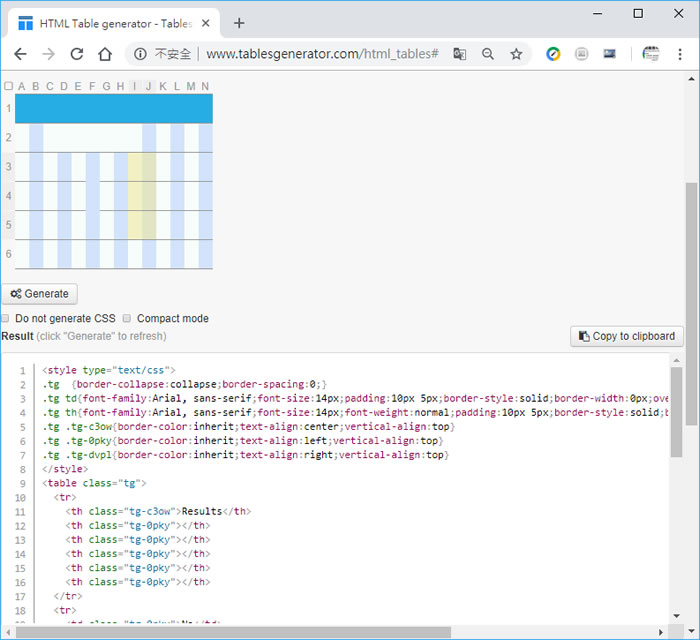This screenshot has height=640, width=700.
Task: Select the HTML Table generator tab
Action: click(x=114, y=23)
